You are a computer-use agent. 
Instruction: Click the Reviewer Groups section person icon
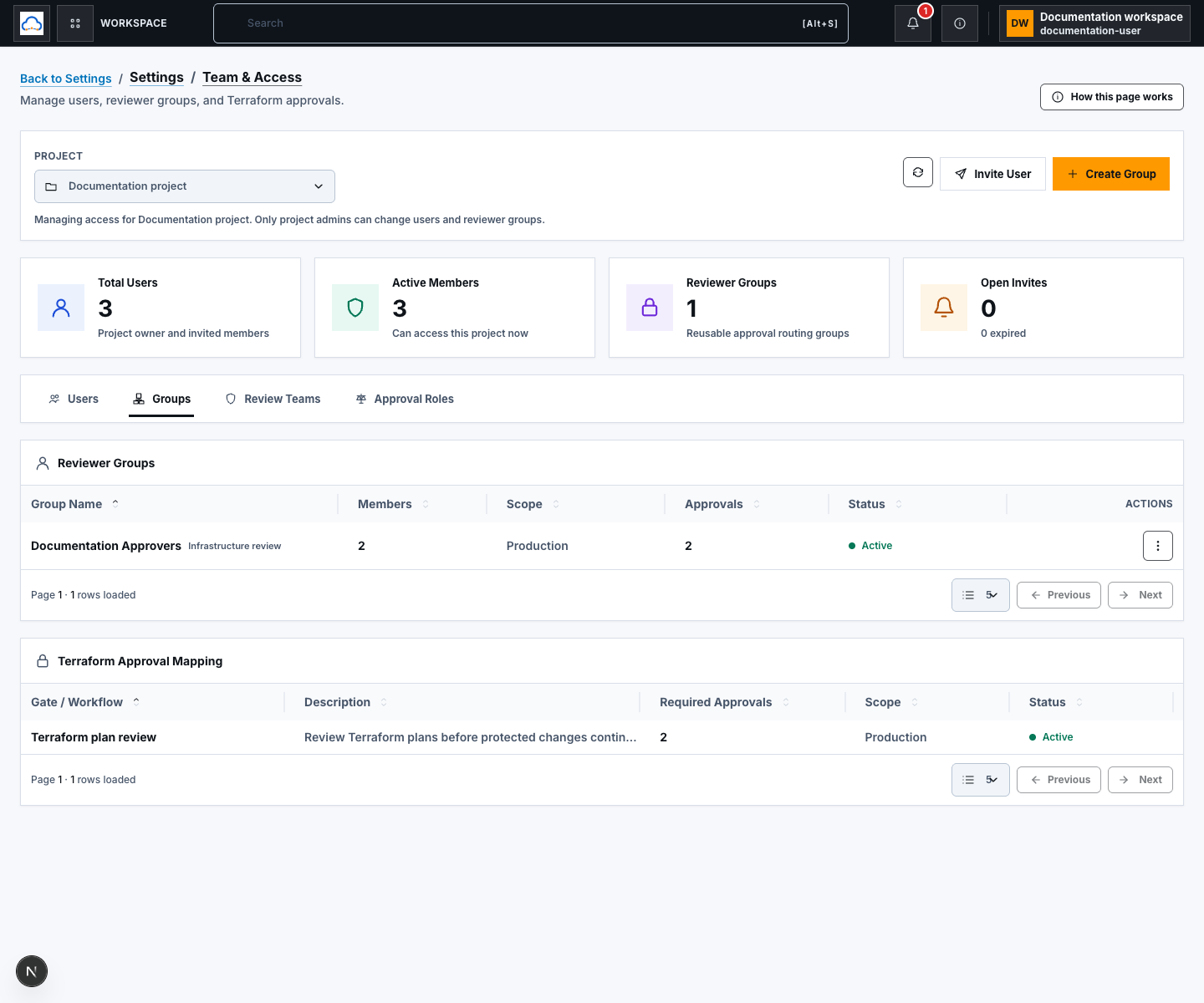(x=43, y=463)
